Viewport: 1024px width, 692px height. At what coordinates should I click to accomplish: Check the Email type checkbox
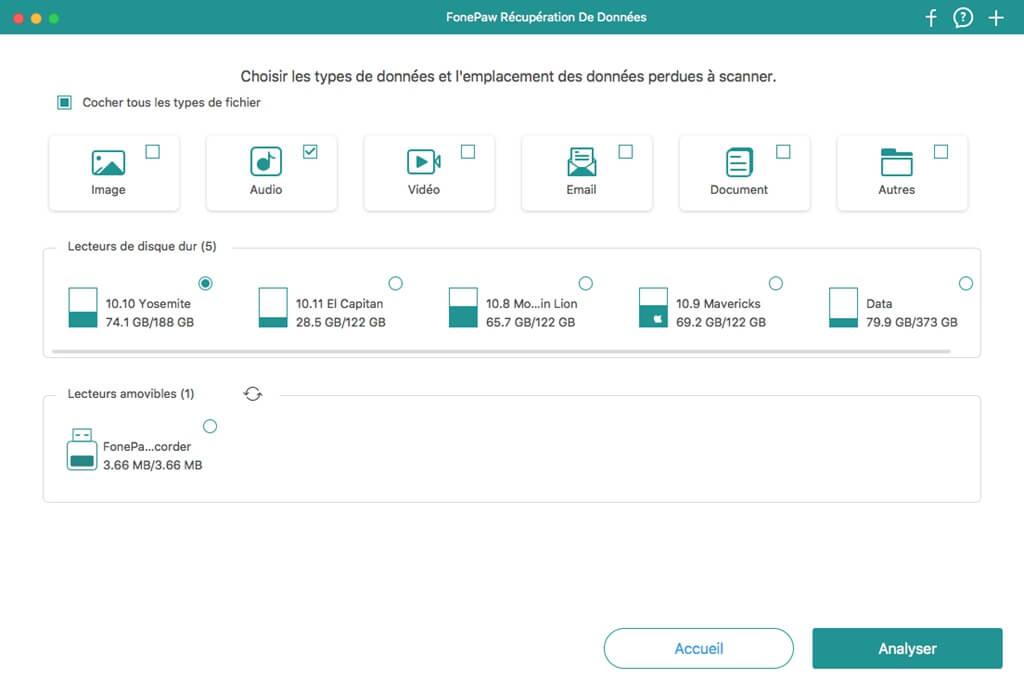coord(626,151)
